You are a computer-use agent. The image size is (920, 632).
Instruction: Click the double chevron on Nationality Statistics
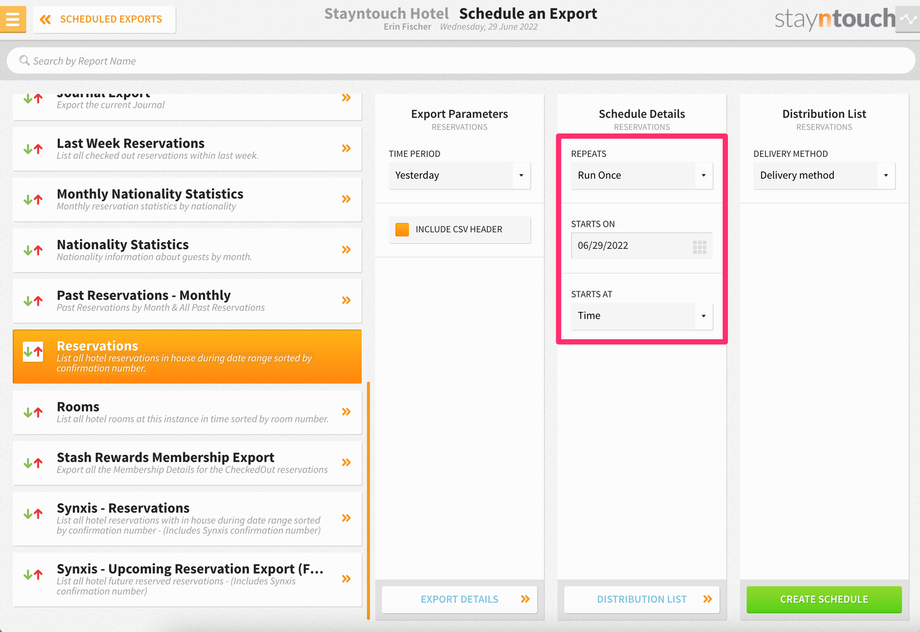click(x=346, y=249)
